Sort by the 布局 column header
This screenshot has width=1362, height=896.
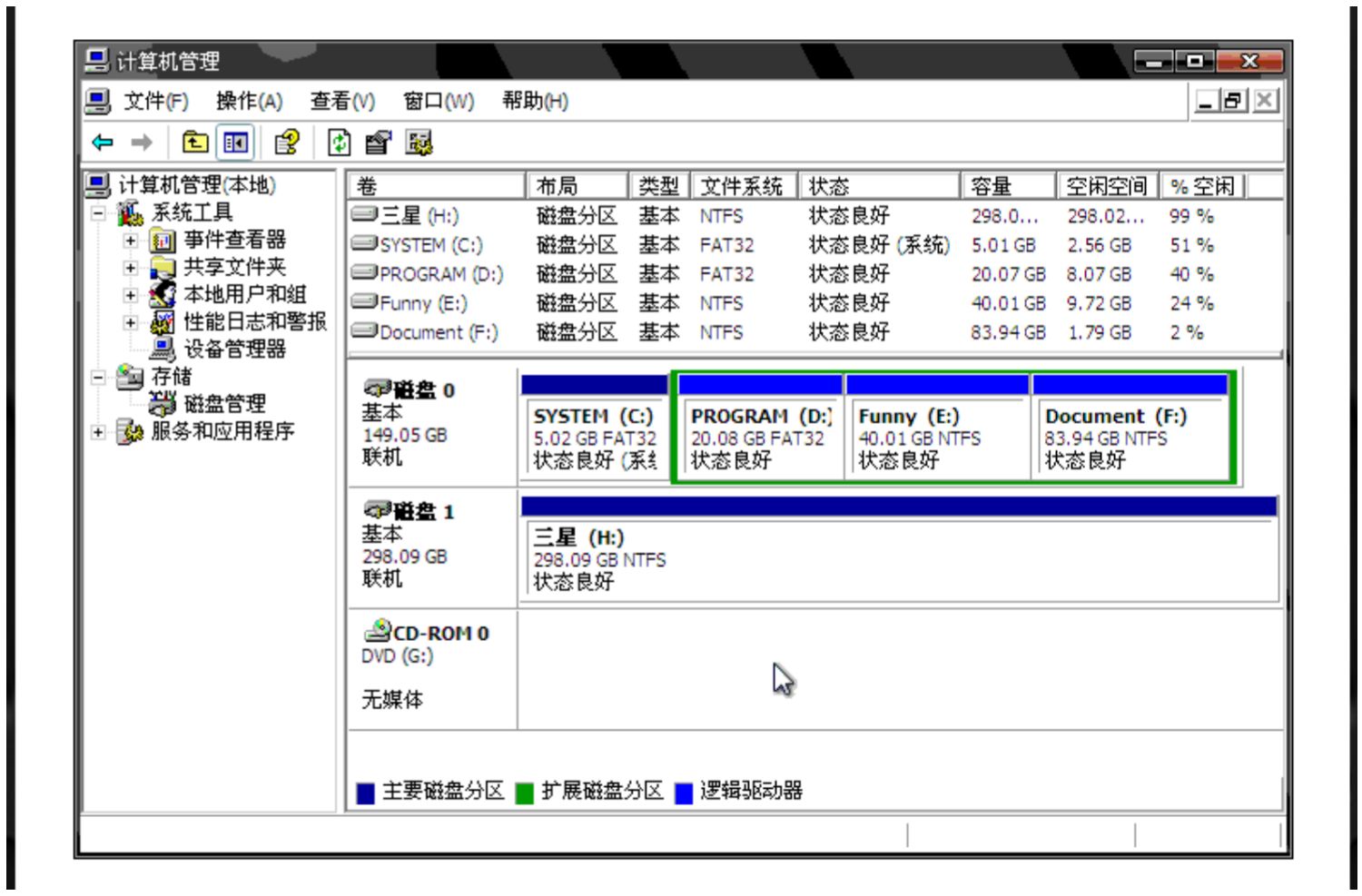point(577,186)
